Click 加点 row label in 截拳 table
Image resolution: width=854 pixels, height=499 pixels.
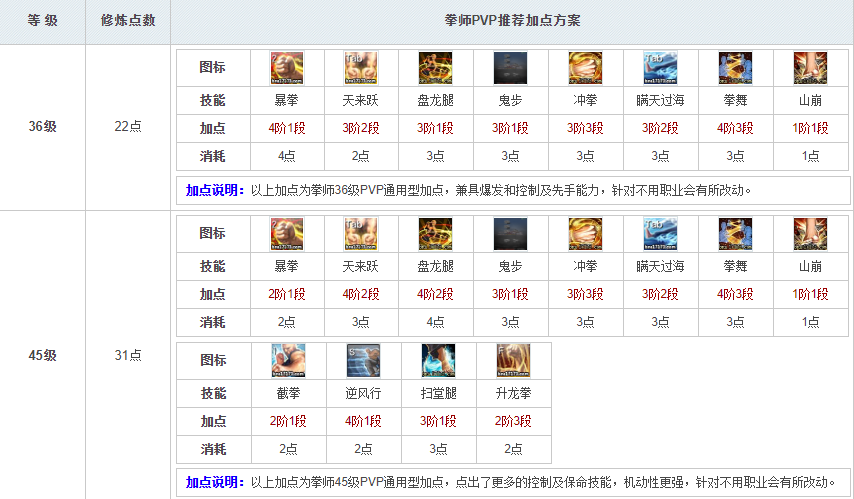coord(214,421)
